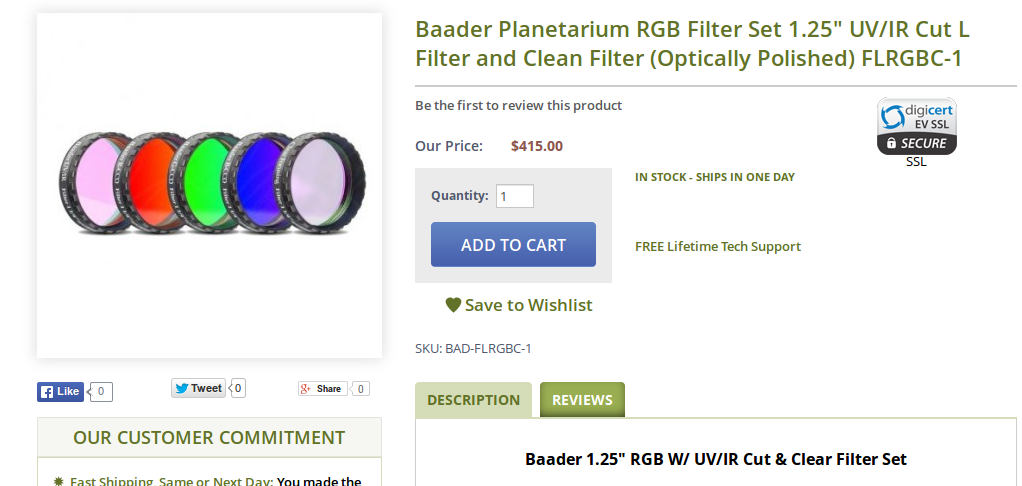Click the FREE Lifetime Tech Support text
Viewport: 1022px width, 486px height.
click(x=718, y=246)
